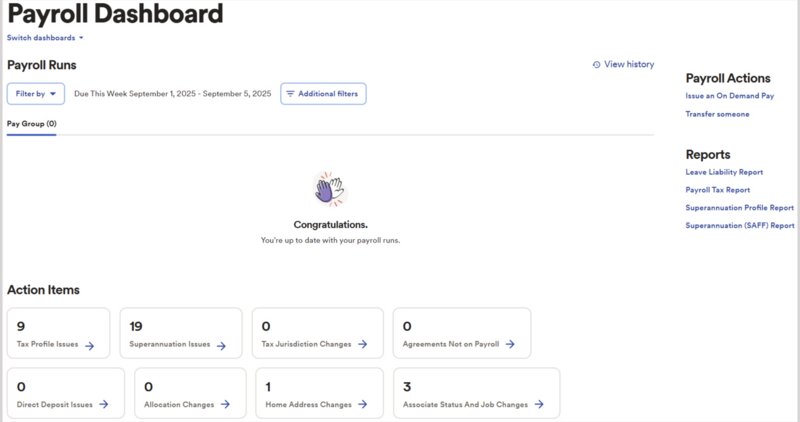Viewport: 800px width, 422px height.
Task: Click the clock icon beside View history
Action: 596,65
